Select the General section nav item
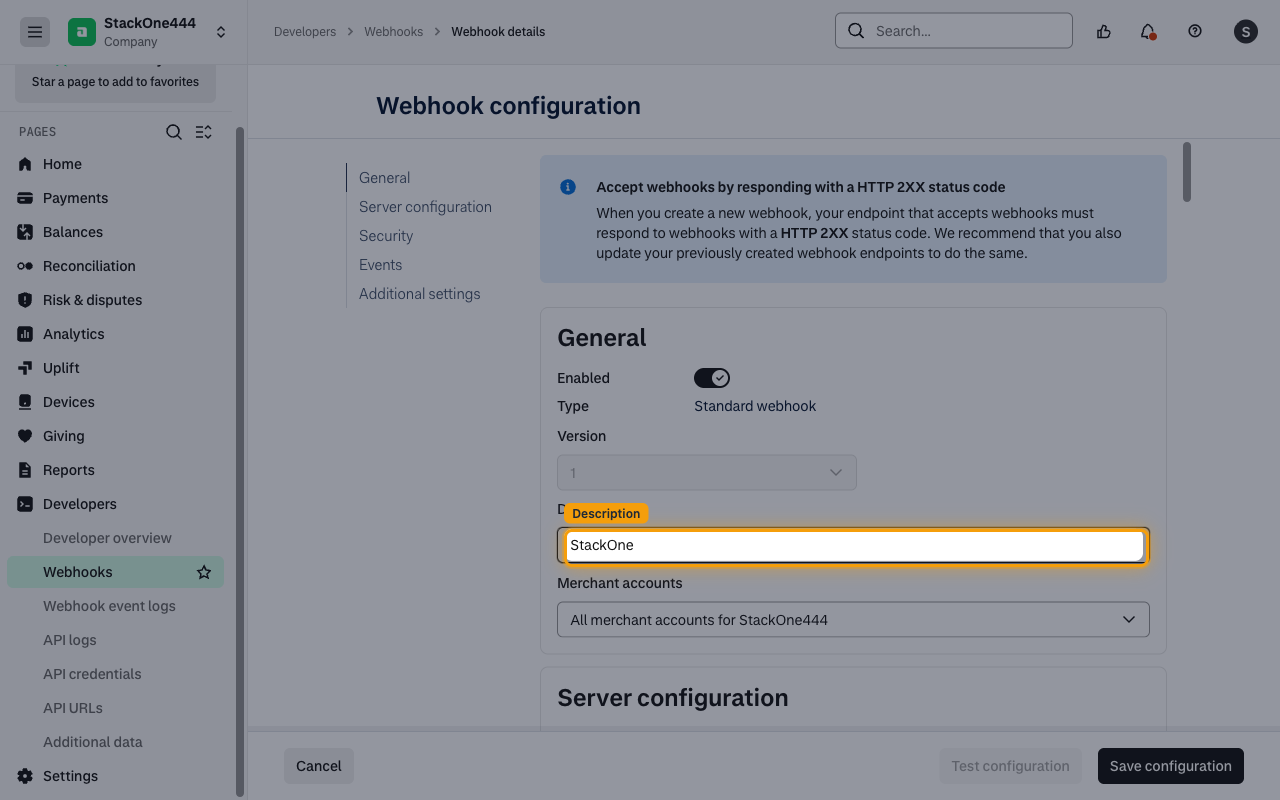Screen dimensions: 1280x800 (384, 178)
